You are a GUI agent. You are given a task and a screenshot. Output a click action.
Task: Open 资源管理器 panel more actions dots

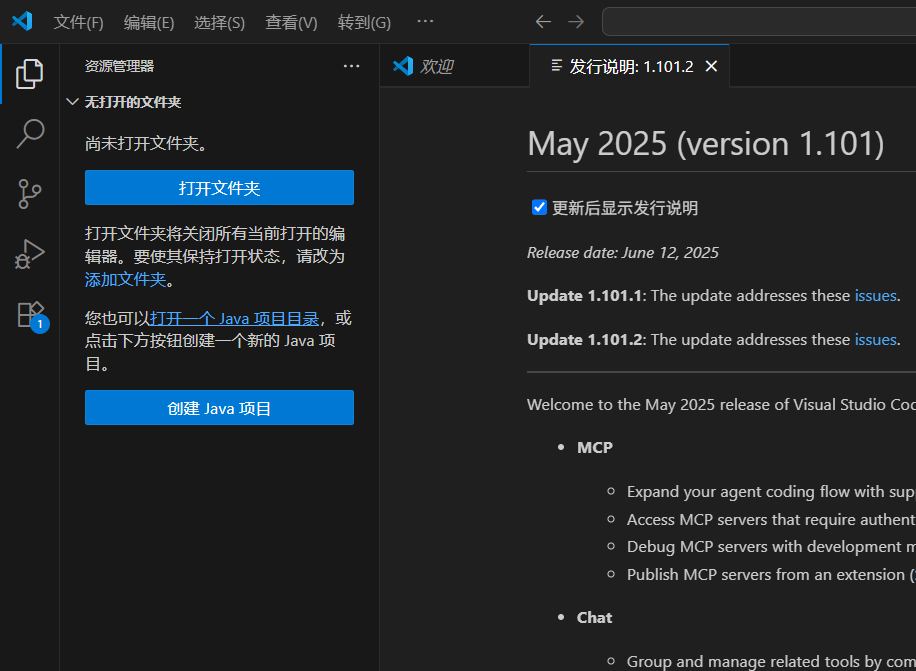click(352, 66)
